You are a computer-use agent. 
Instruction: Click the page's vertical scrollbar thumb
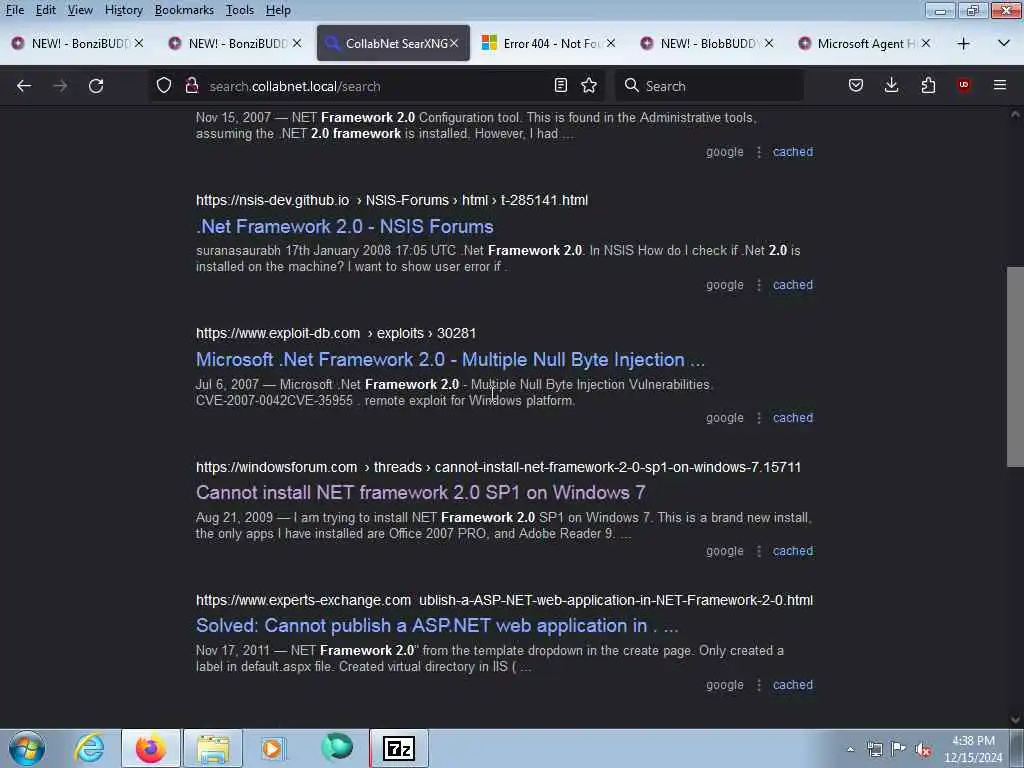tap(1015, 366)
